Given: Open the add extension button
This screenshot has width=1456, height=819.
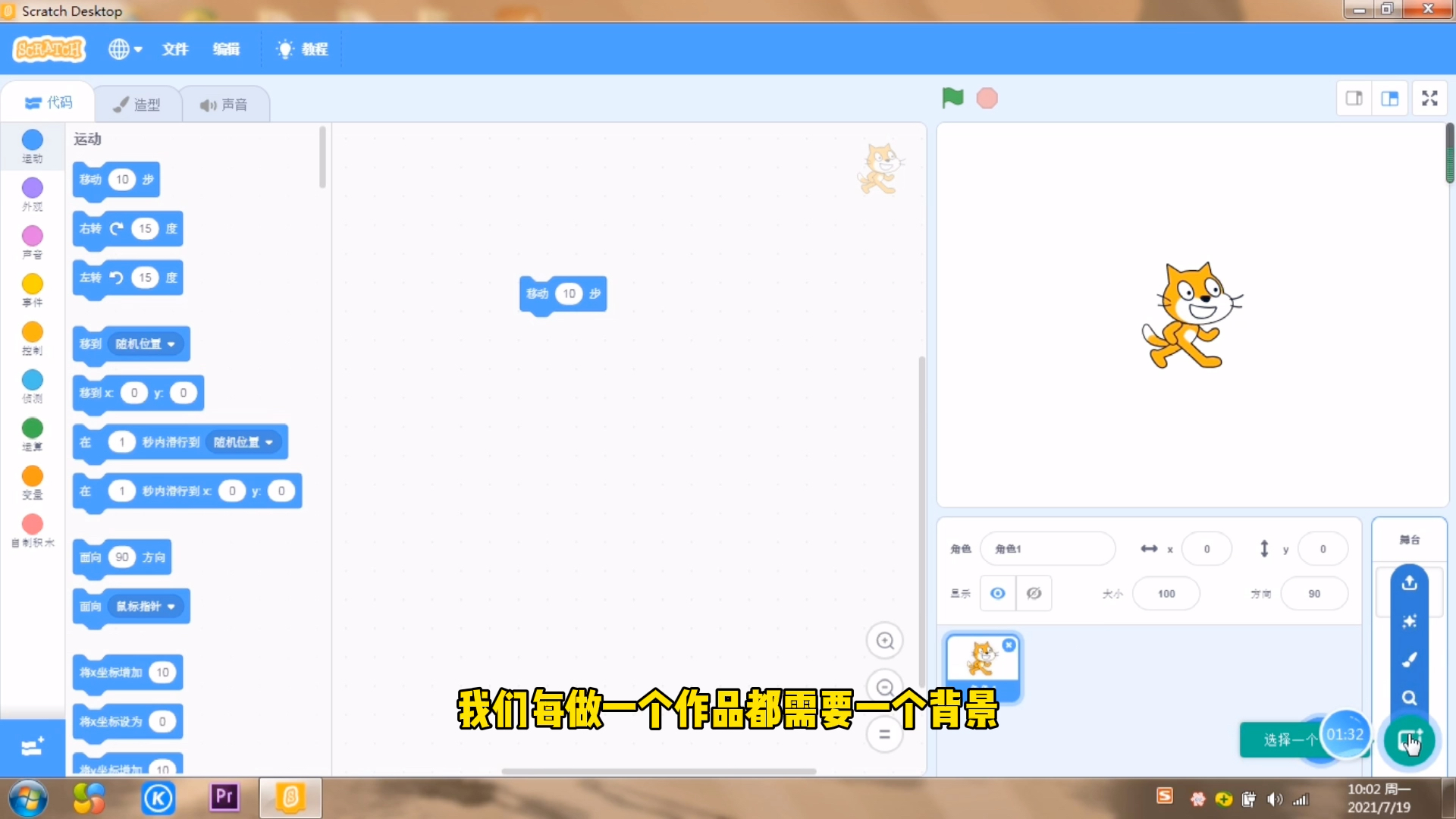Looking at the screenshot, I should click(33, 748).
